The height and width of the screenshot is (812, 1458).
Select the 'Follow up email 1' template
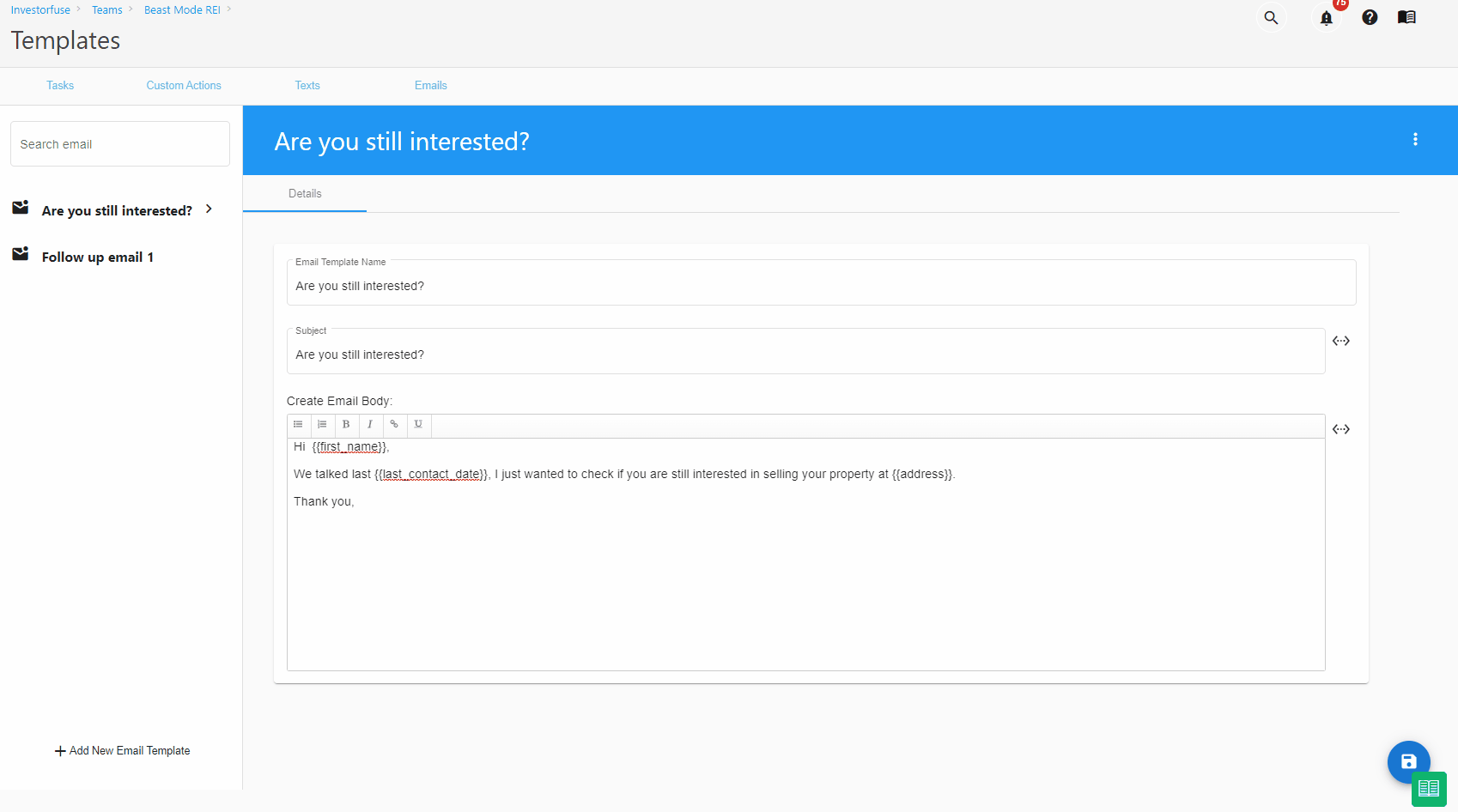97,257
